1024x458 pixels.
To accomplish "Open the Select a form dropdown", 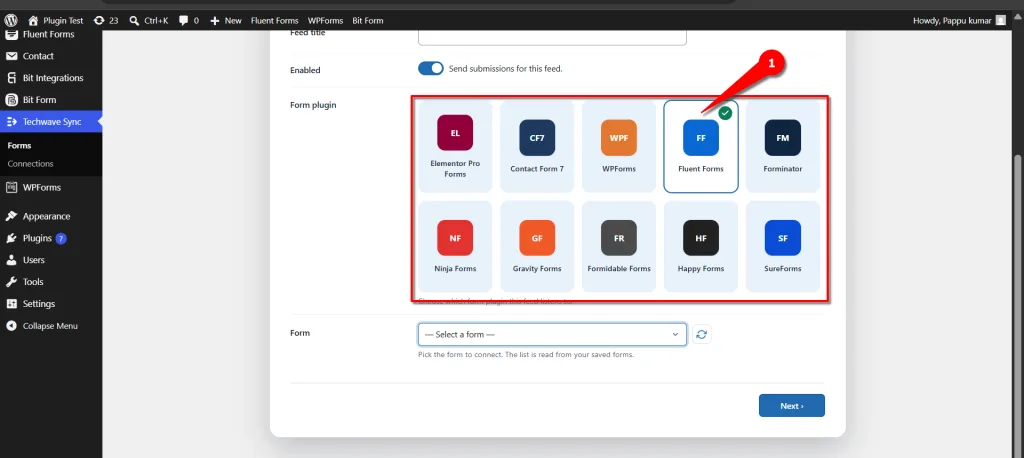I will tap(552, 335).
